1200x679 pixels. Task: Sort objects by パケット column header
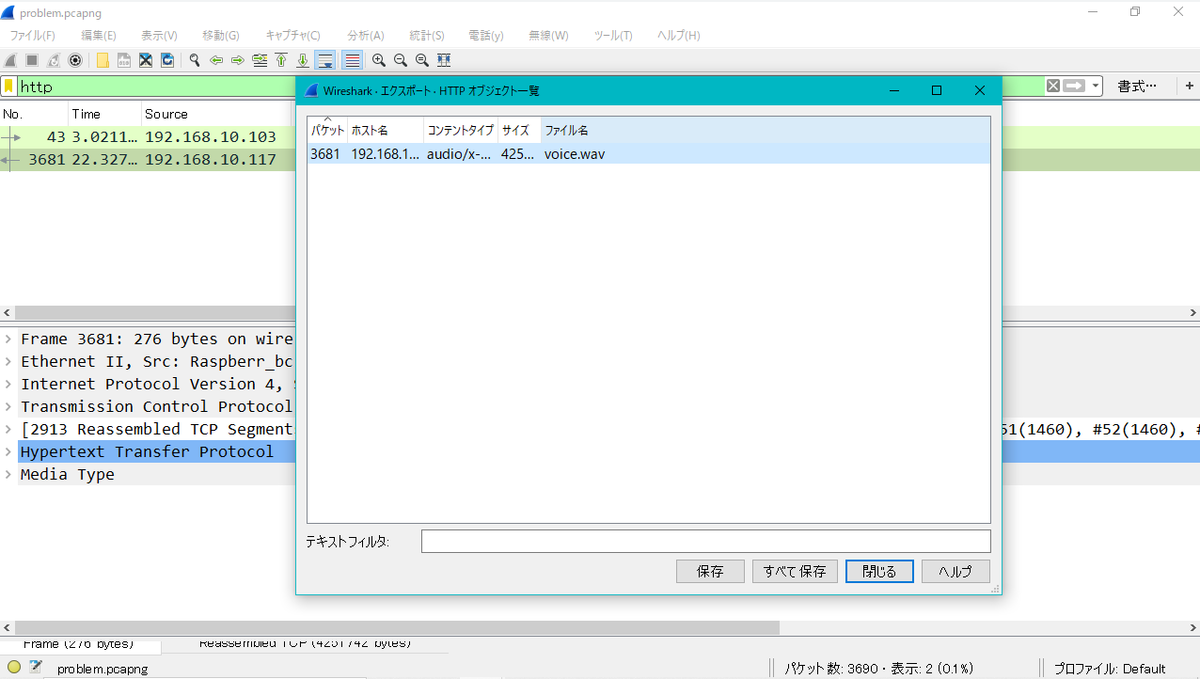pyautogui.click(x=327, y=130)
